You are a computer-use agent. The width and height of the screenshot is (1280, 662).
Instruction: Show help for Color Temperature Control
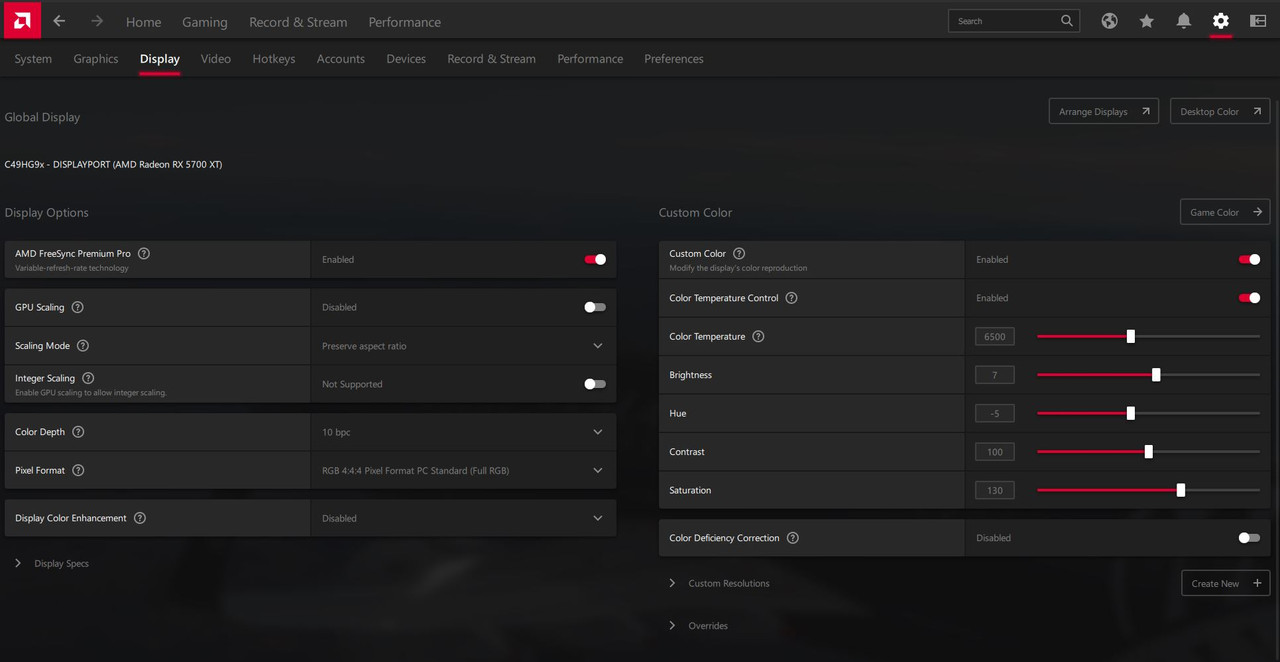point(791,298)
